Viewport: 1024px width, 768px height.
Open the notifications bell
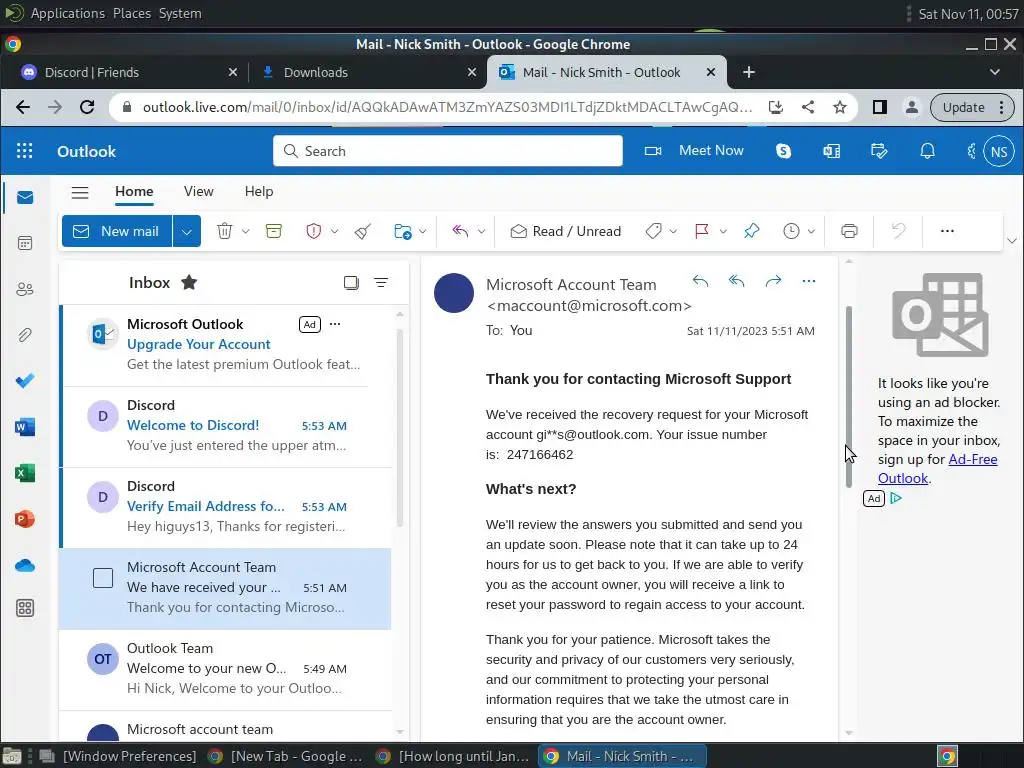[927, 151]
